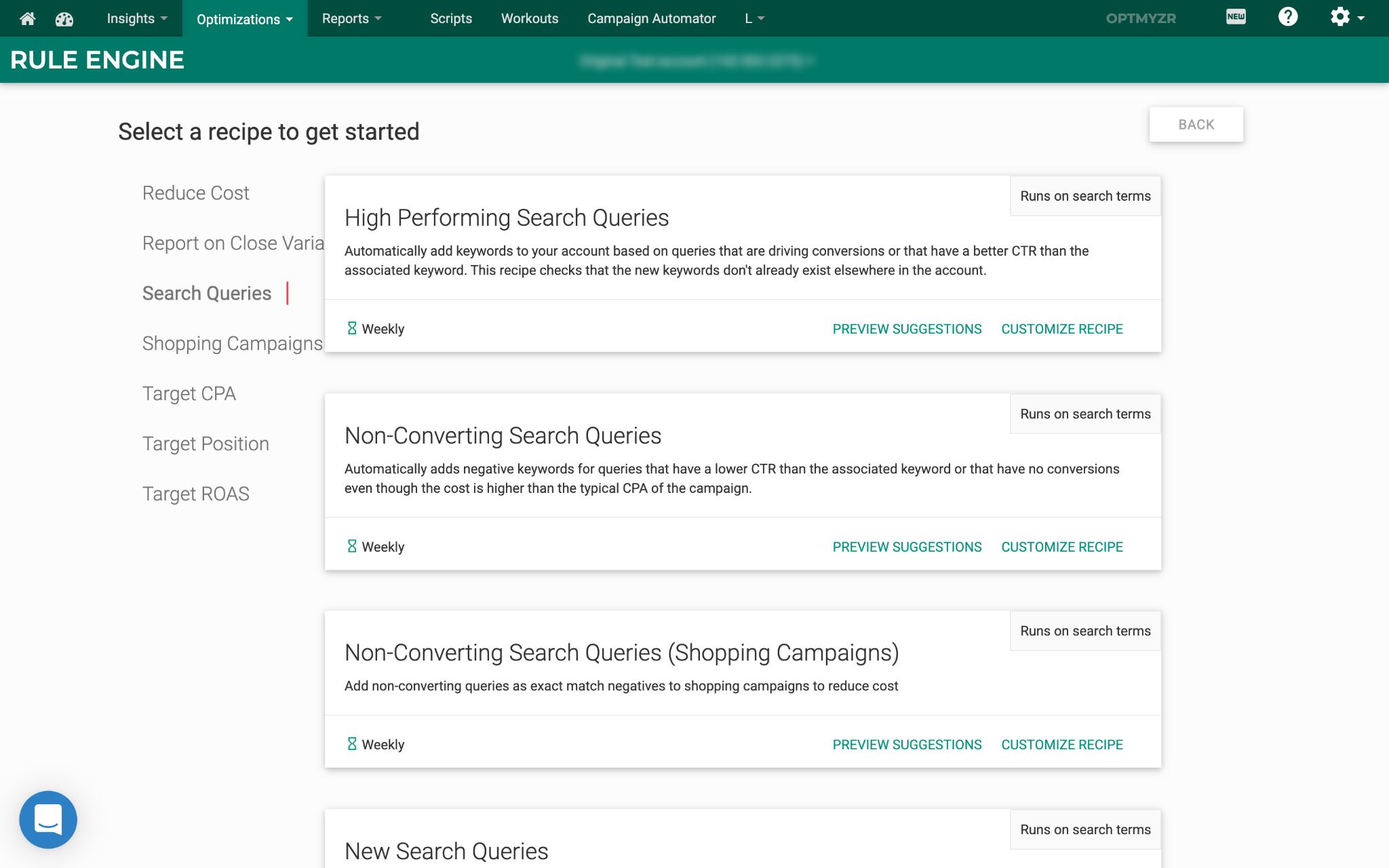The height and width of the screenshot is (868, 1389).
Task: Customize the High Performing Search Queries recipe
Action: (x=1061, y=329)
